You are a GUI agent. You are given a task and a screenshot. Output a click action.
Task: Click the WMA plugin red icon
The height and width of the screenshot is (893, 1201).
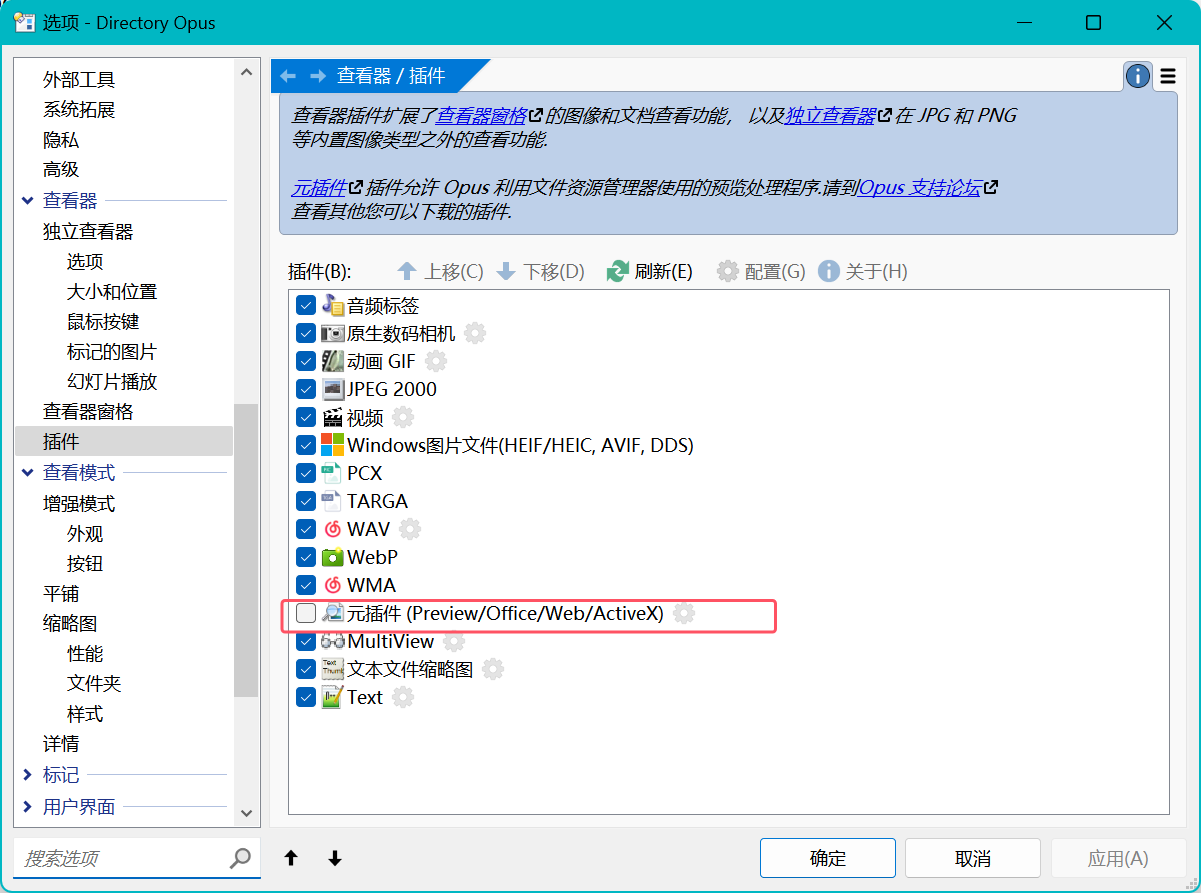pyautogui.click(x=333, y=585)
